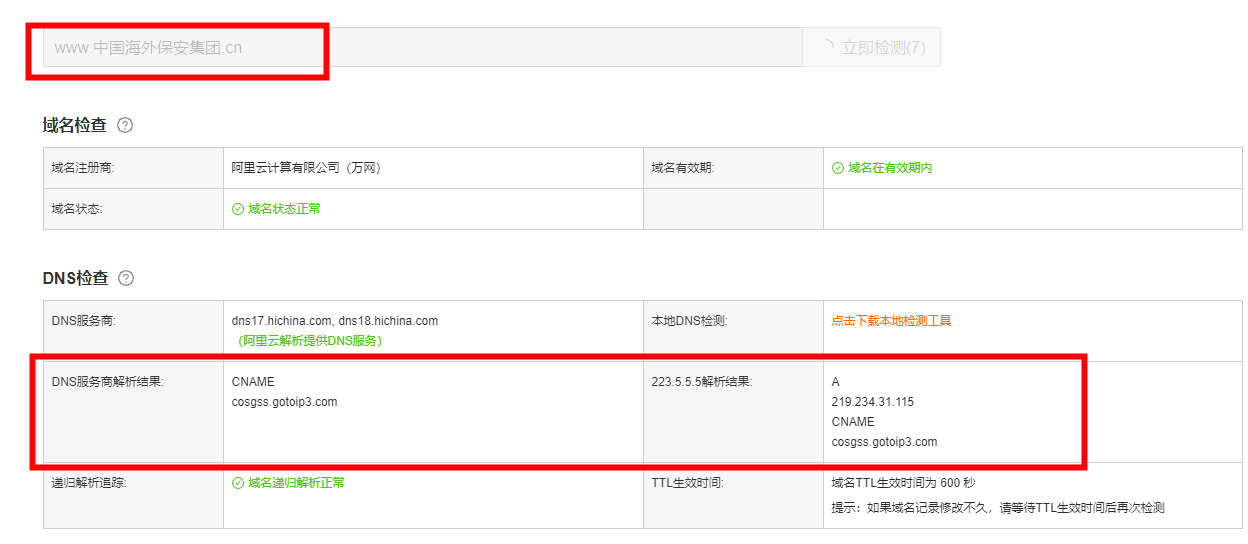
Task: Click the green check icon before 域名状态正常
Action: click(238, 209)
